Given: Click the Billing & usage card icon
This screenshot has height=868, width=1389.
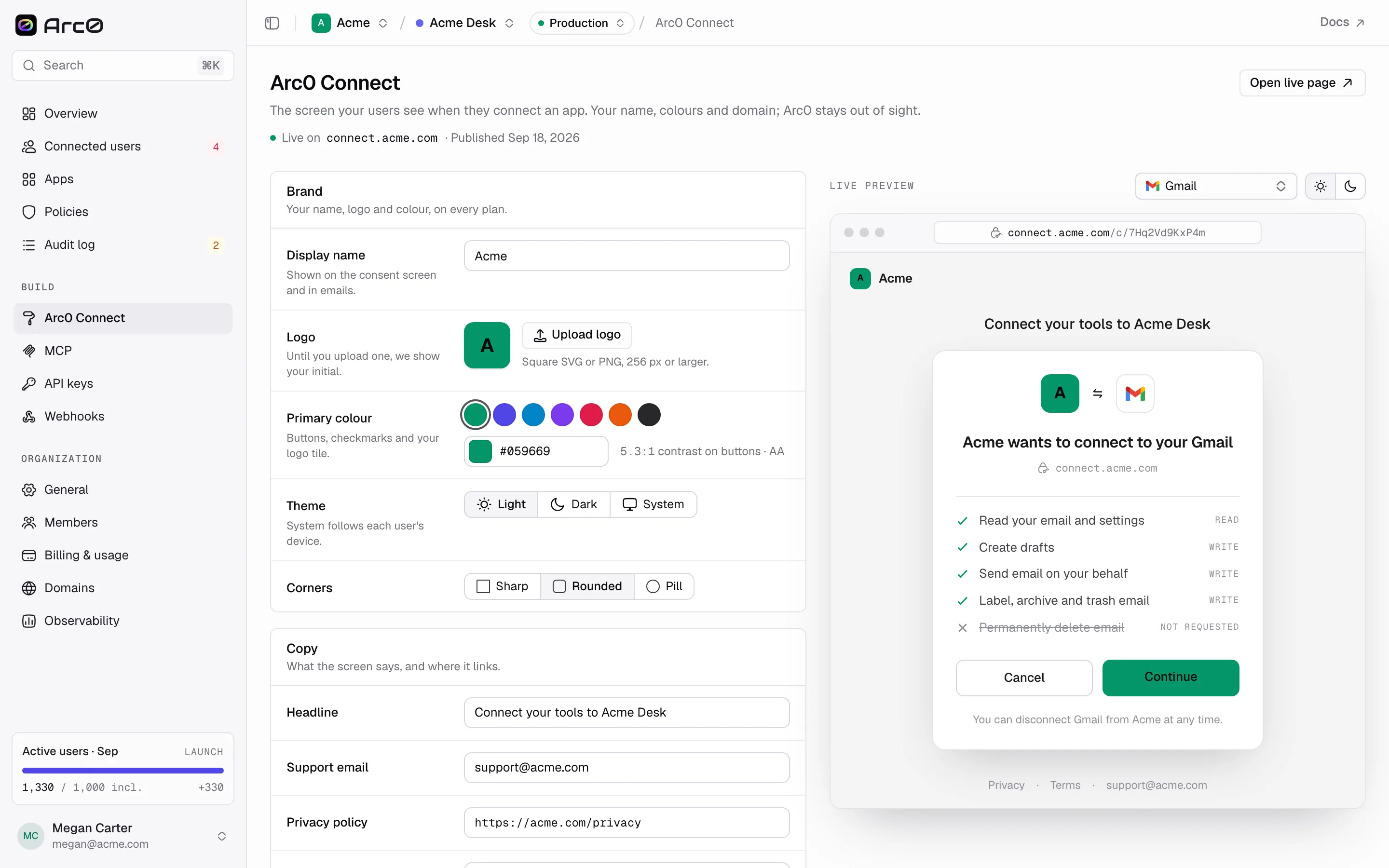Looking at the screenshot, I should (x=29, y=555).
